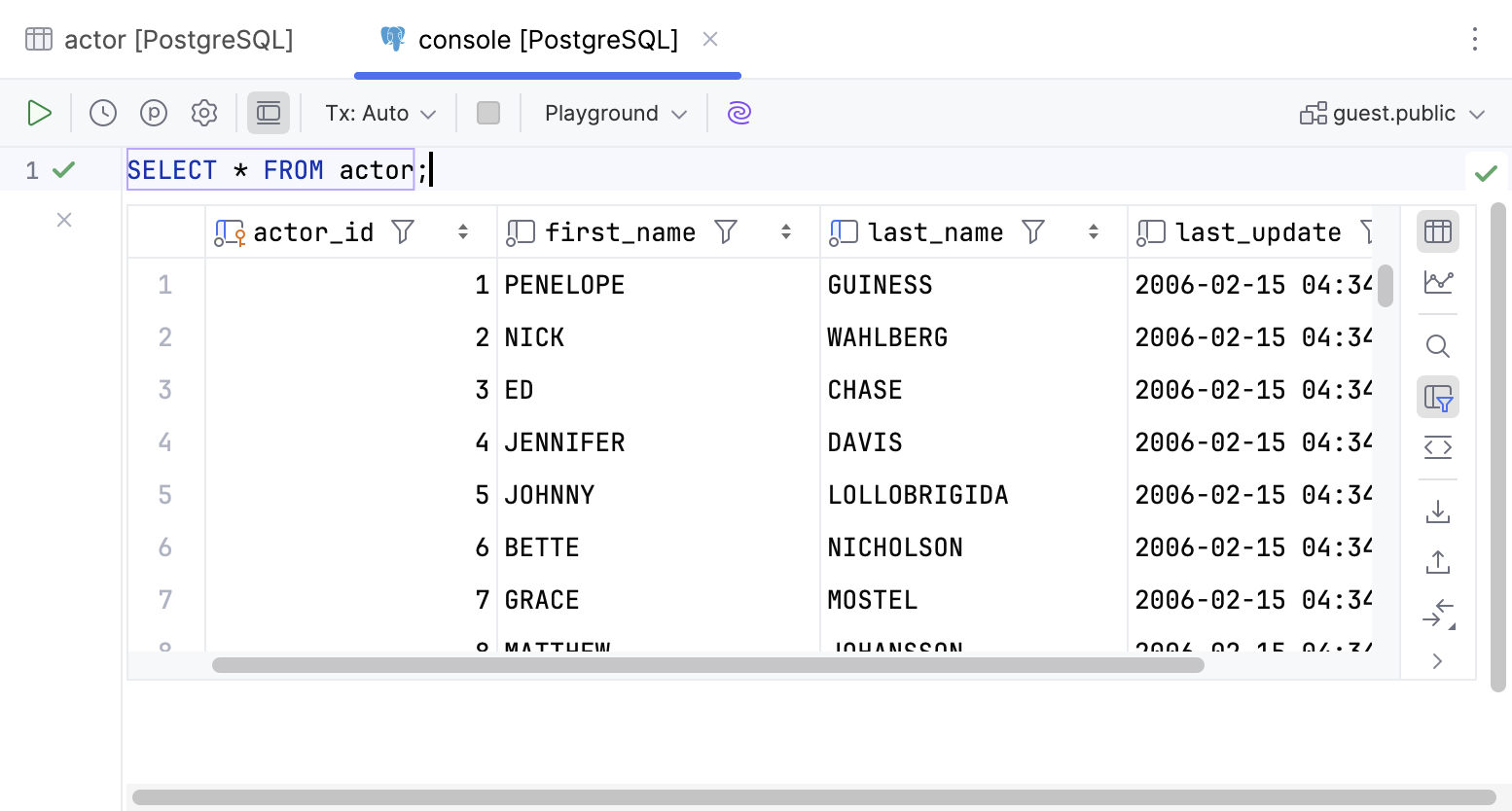Viewport: 1512px width, 811px height.
Task: Open console settings with gear icon
Action: pos(204,113)
